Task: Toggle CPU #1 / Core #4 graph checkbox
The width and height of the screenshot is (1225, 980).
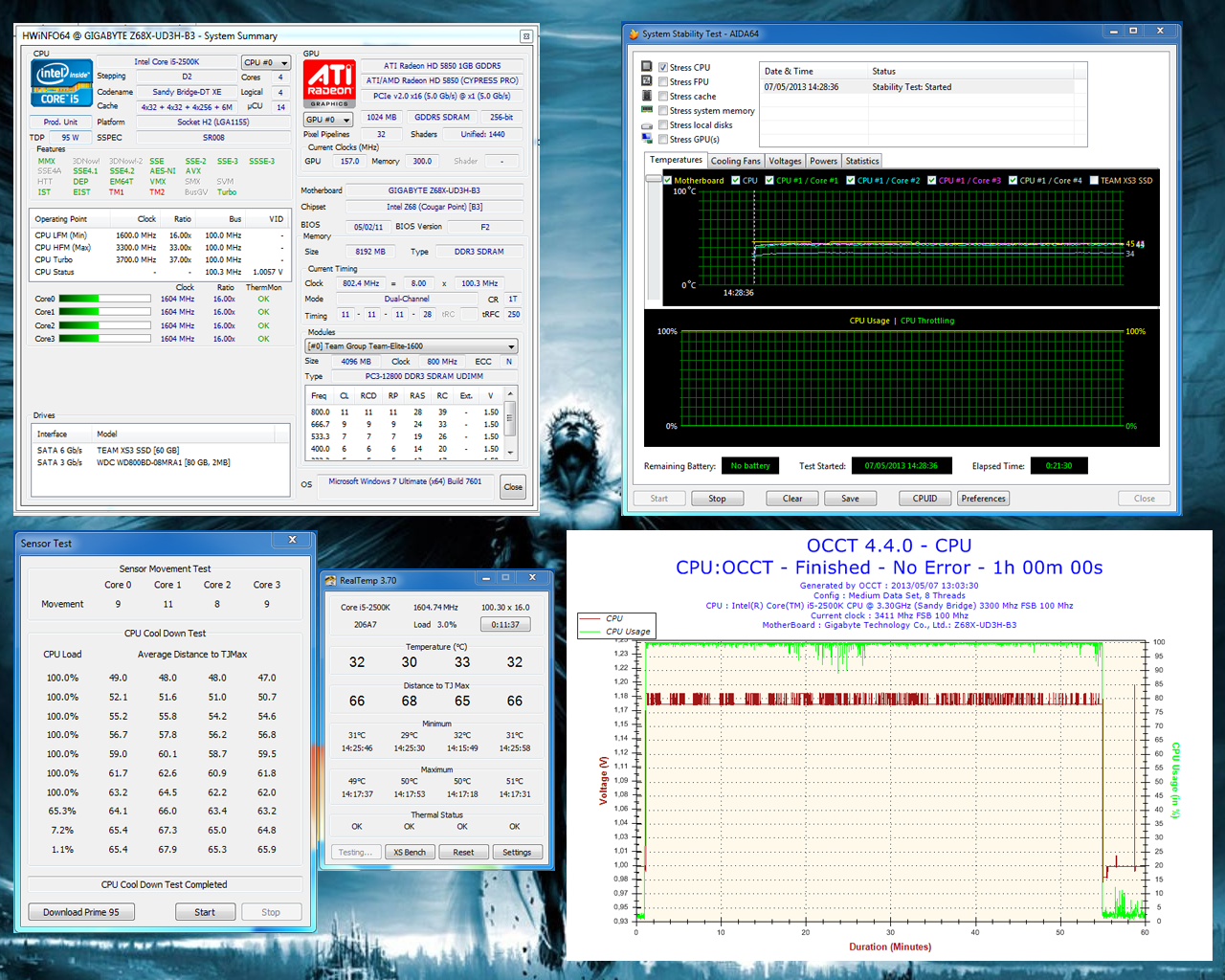Action: tap(1013, 180)
